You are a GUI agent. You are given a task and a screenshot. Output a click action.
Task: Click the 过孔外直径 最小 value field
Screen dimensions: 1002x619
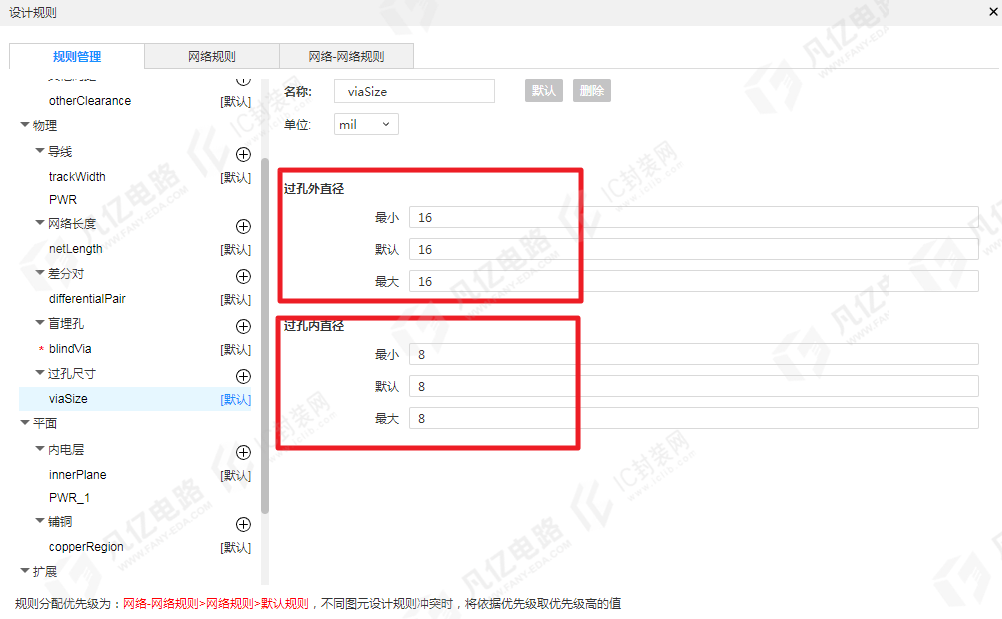(x=693, y=217)
